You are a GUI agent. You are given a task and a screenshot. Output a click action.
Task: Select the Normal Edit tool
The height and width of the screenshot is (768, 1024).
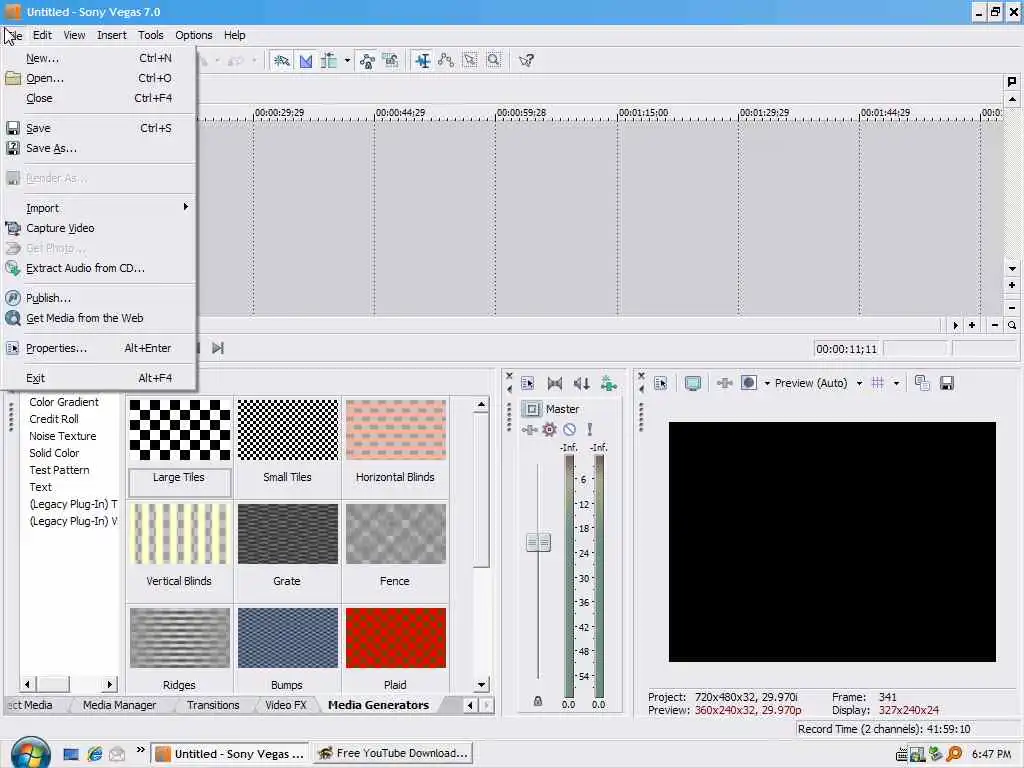(423, 61)
